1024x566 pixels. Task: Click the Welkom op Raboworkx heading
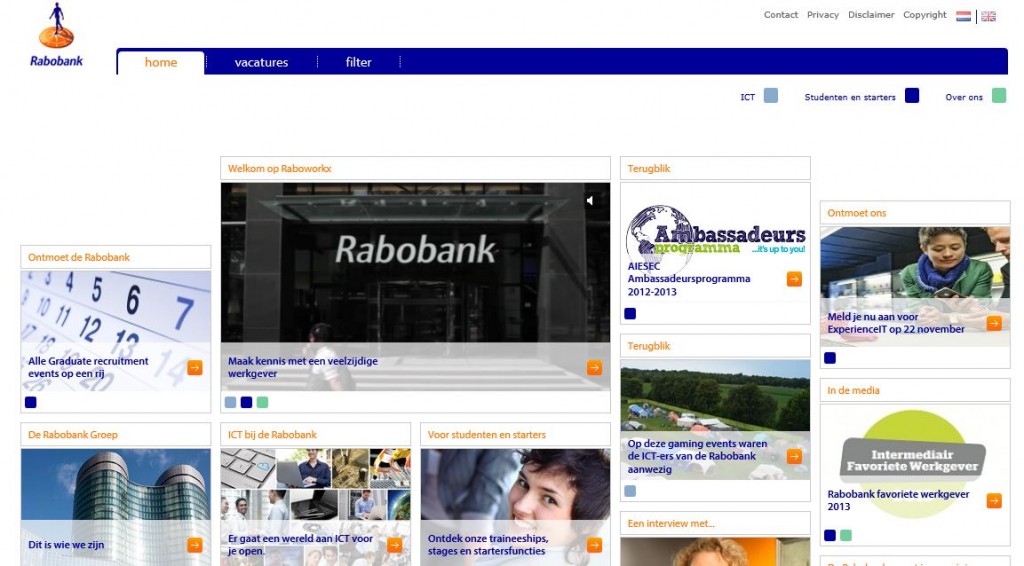(280, 168)
